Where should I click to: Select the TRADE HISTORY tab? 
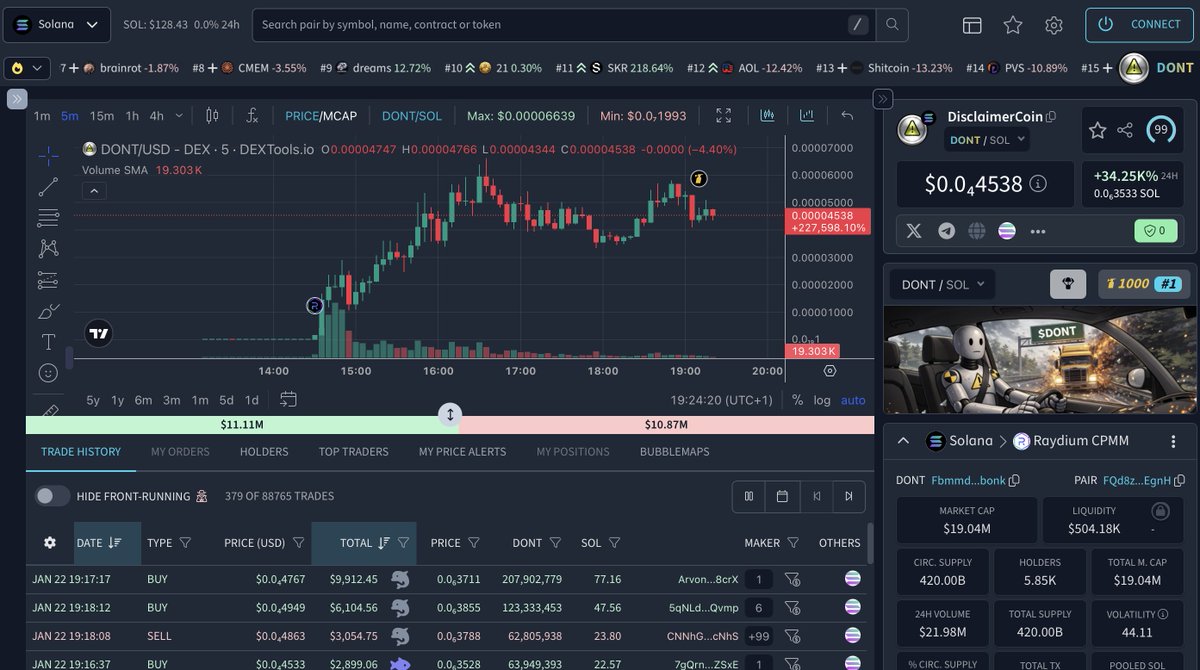[x=81, y=452]
